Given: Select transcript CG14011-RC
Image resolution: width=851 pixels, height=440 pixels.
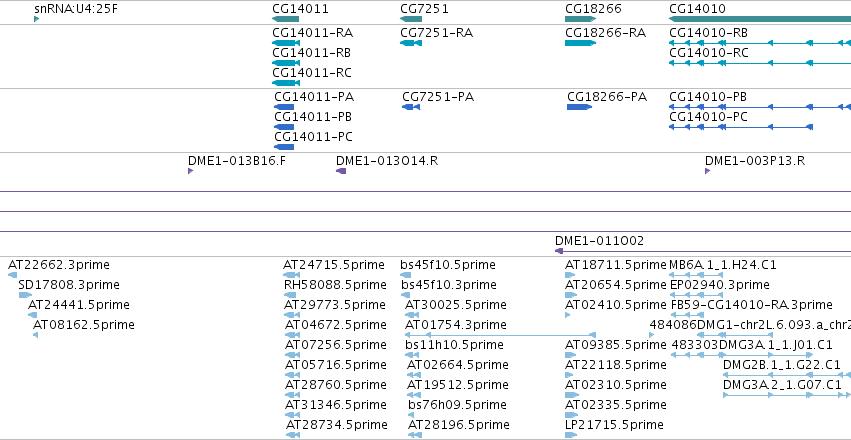Looking at the screenshot, I should [312, 73].
